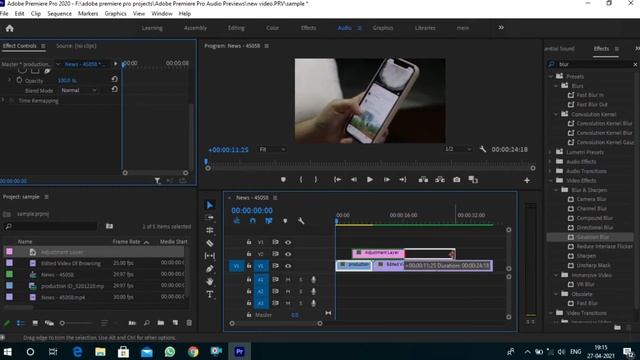Select the Camera Blur effect
640x360 pixels.
click(x=591, y=199)
